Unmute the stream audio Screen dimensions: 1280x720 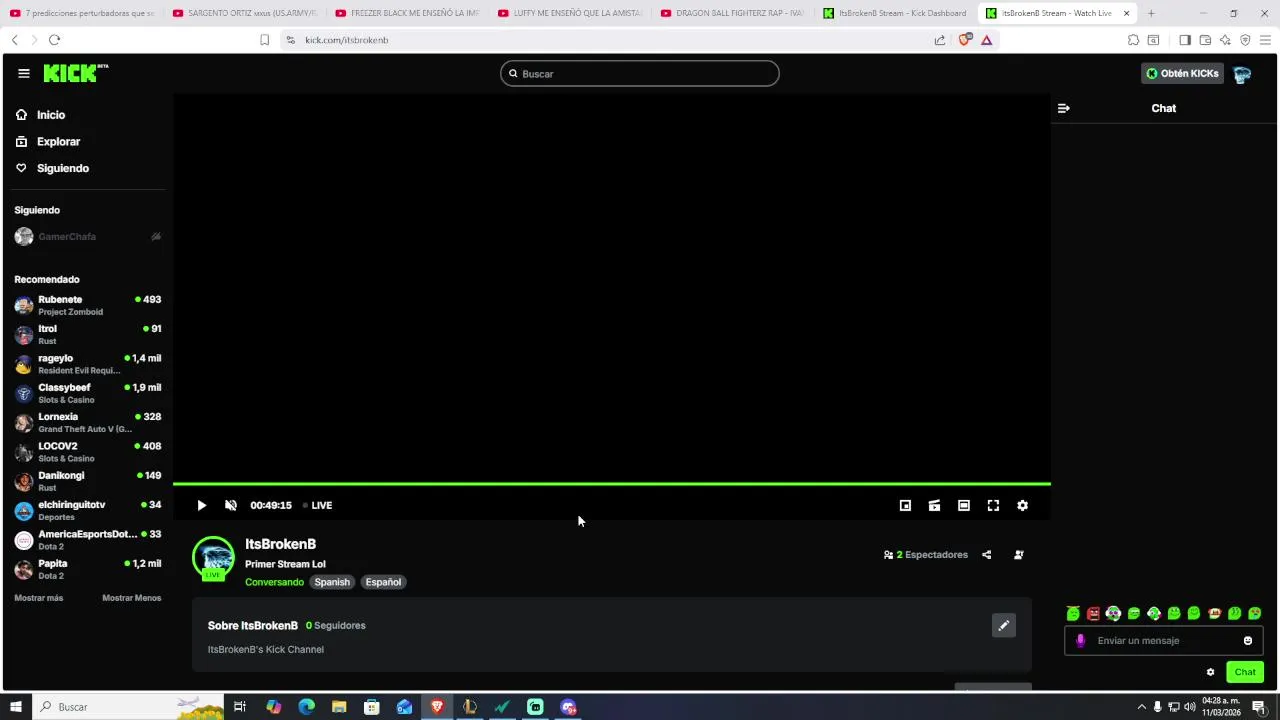tap(231, 505)
